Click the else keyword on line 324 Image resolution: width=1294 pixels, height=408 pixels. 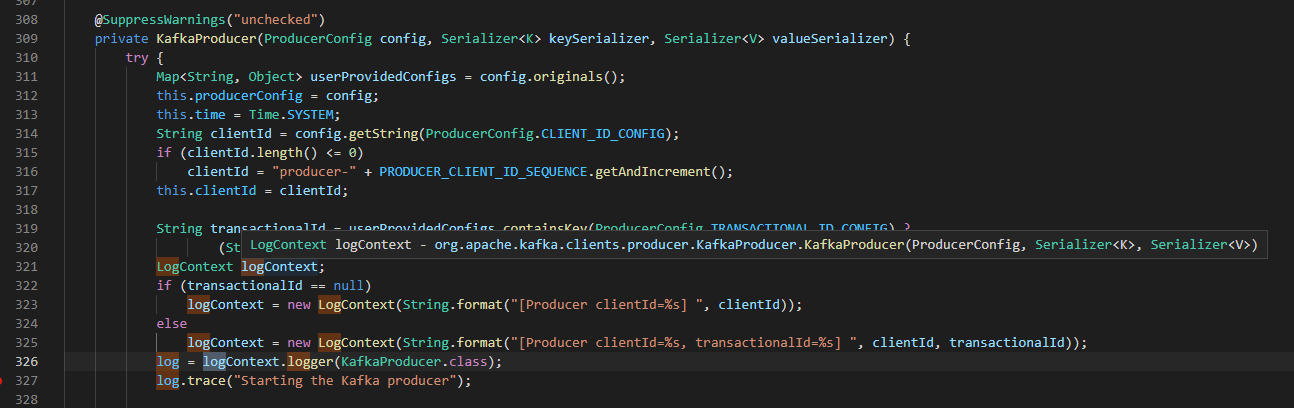171,323
